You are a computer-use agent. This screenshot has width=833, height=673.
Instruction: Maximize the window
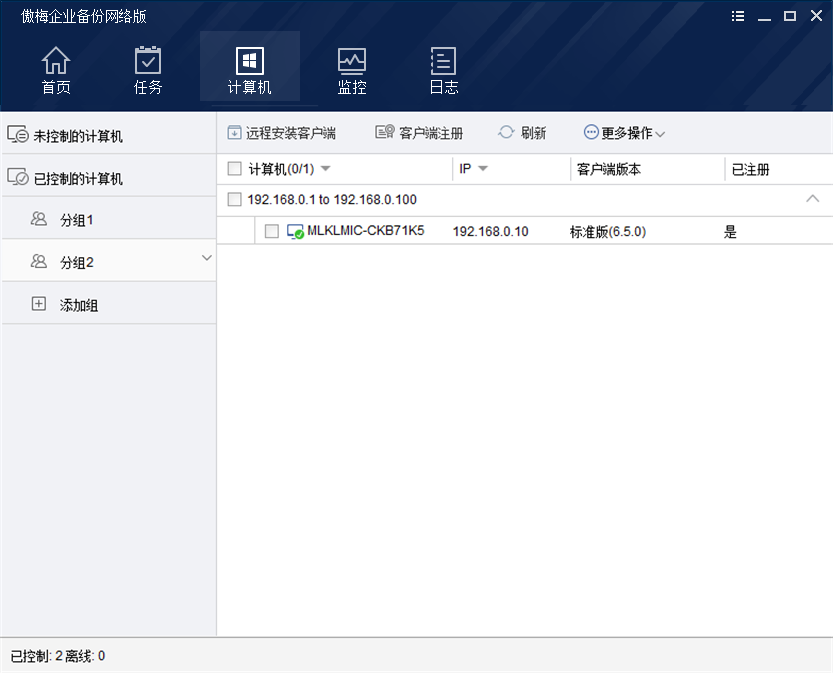(x=790, y=16)
